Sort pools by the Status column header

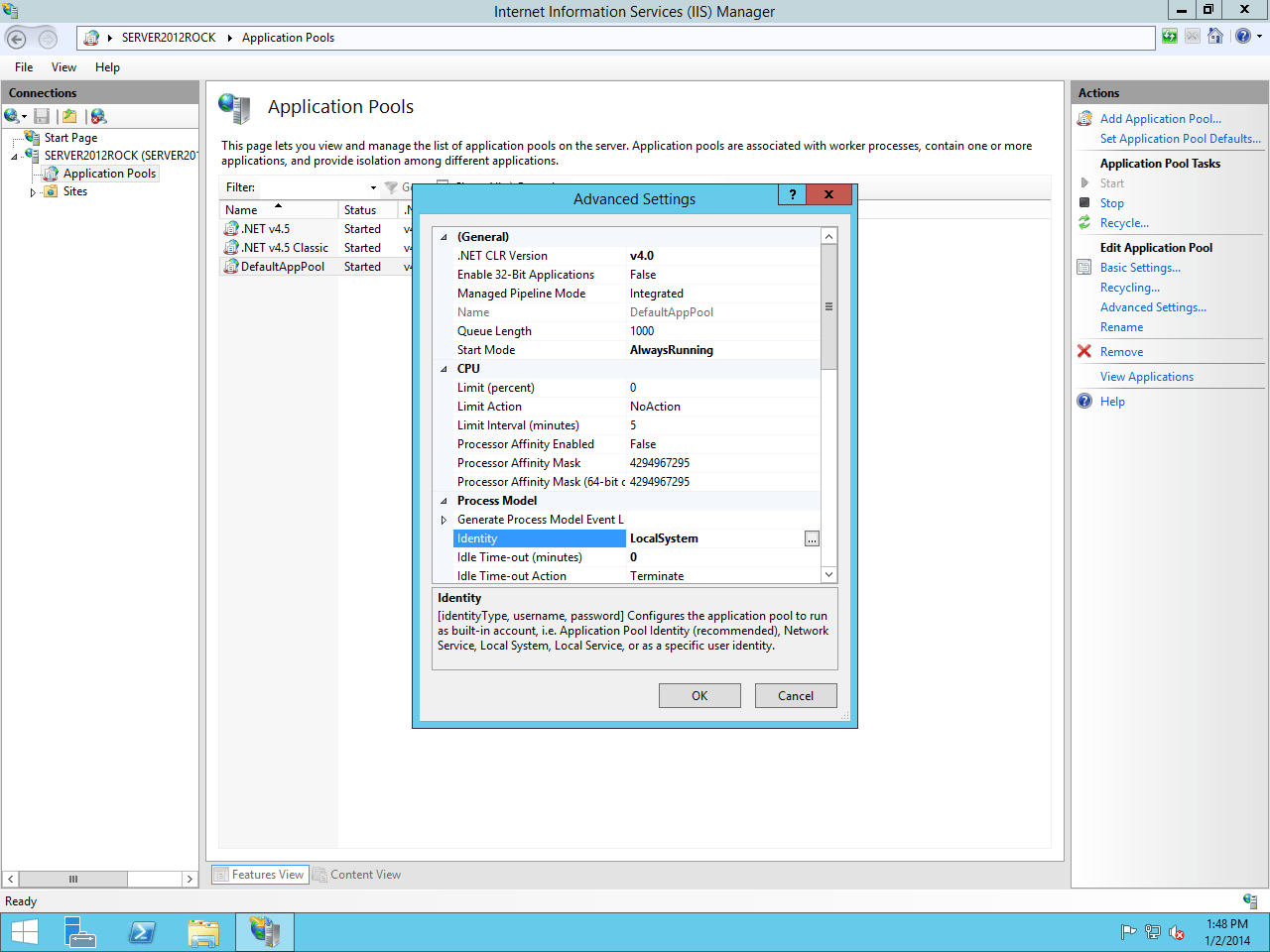click(x=368, y=209)
